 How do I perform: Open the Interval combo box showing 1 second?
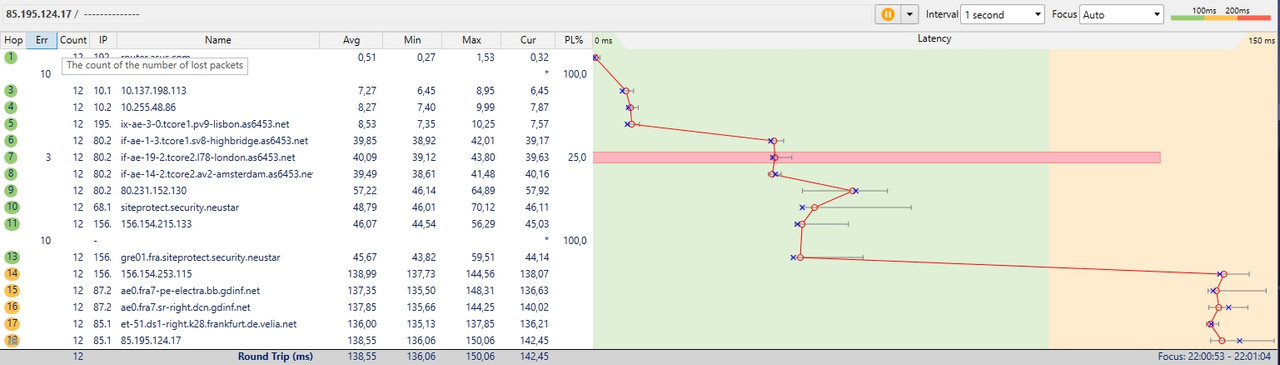[x=1003, y=15]
